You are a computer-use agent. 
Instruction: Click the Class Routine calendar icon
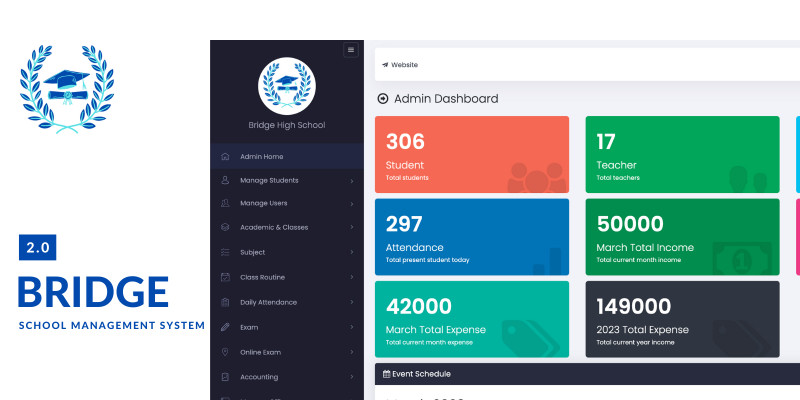pos(225,277)
